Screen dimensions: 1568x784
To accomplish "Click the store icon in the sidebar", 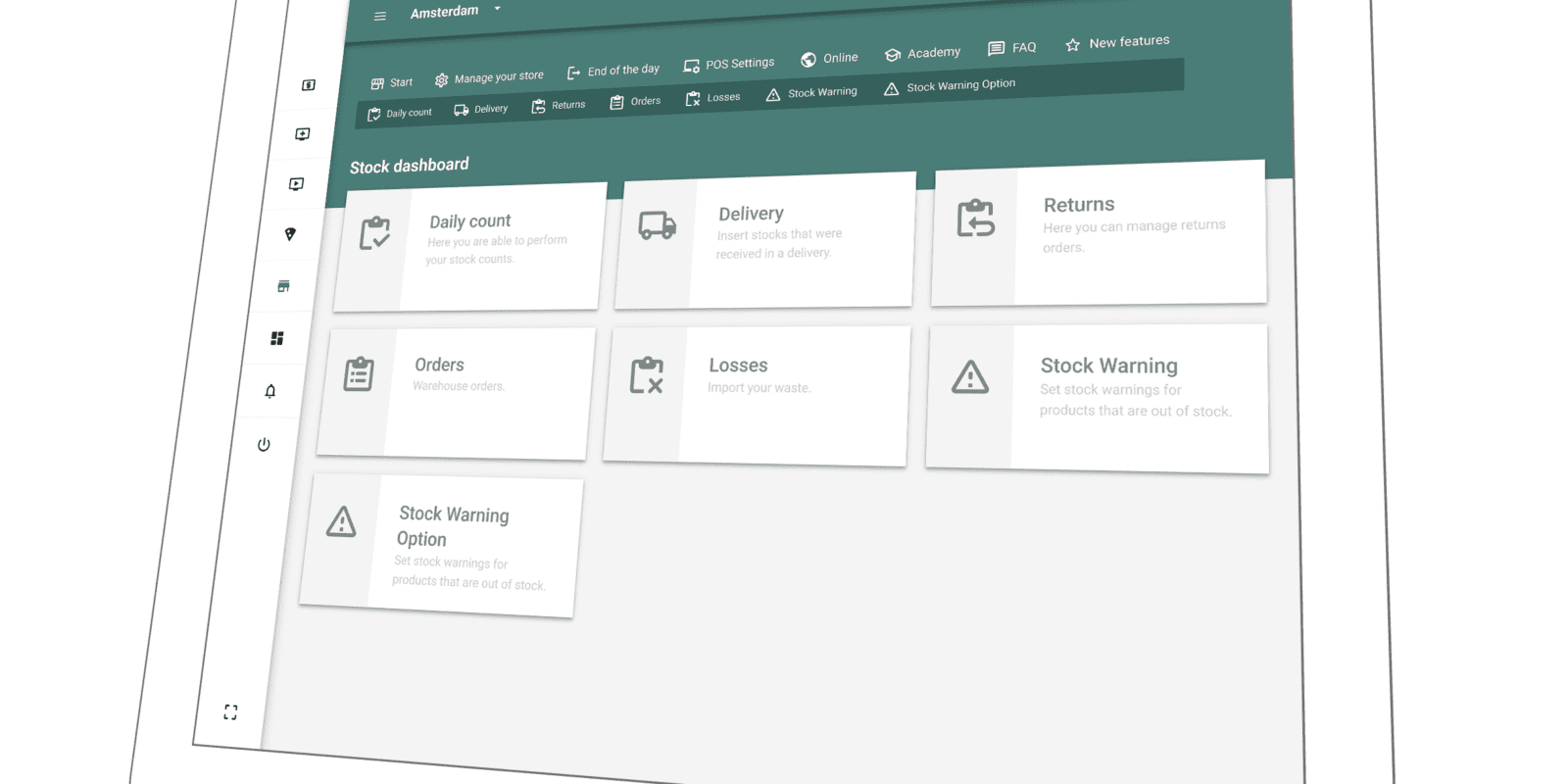I will [x=283, y=286].
